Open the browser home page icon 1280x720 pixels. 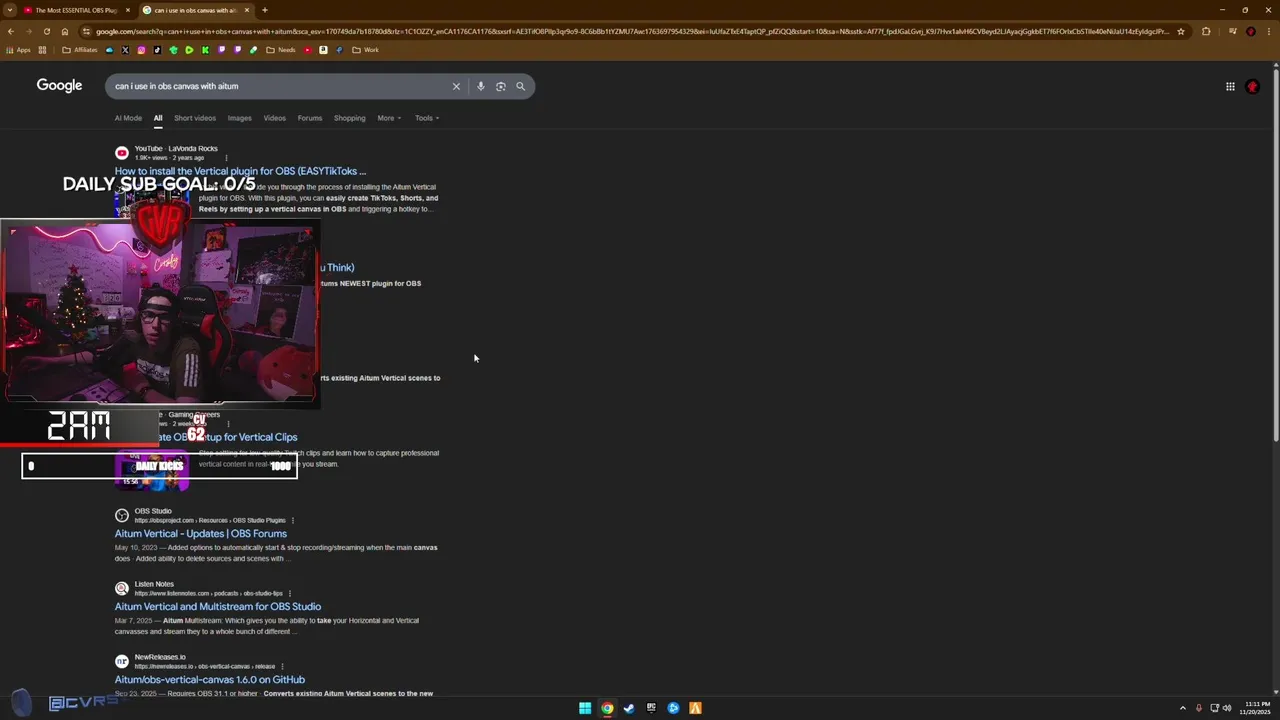65,31
